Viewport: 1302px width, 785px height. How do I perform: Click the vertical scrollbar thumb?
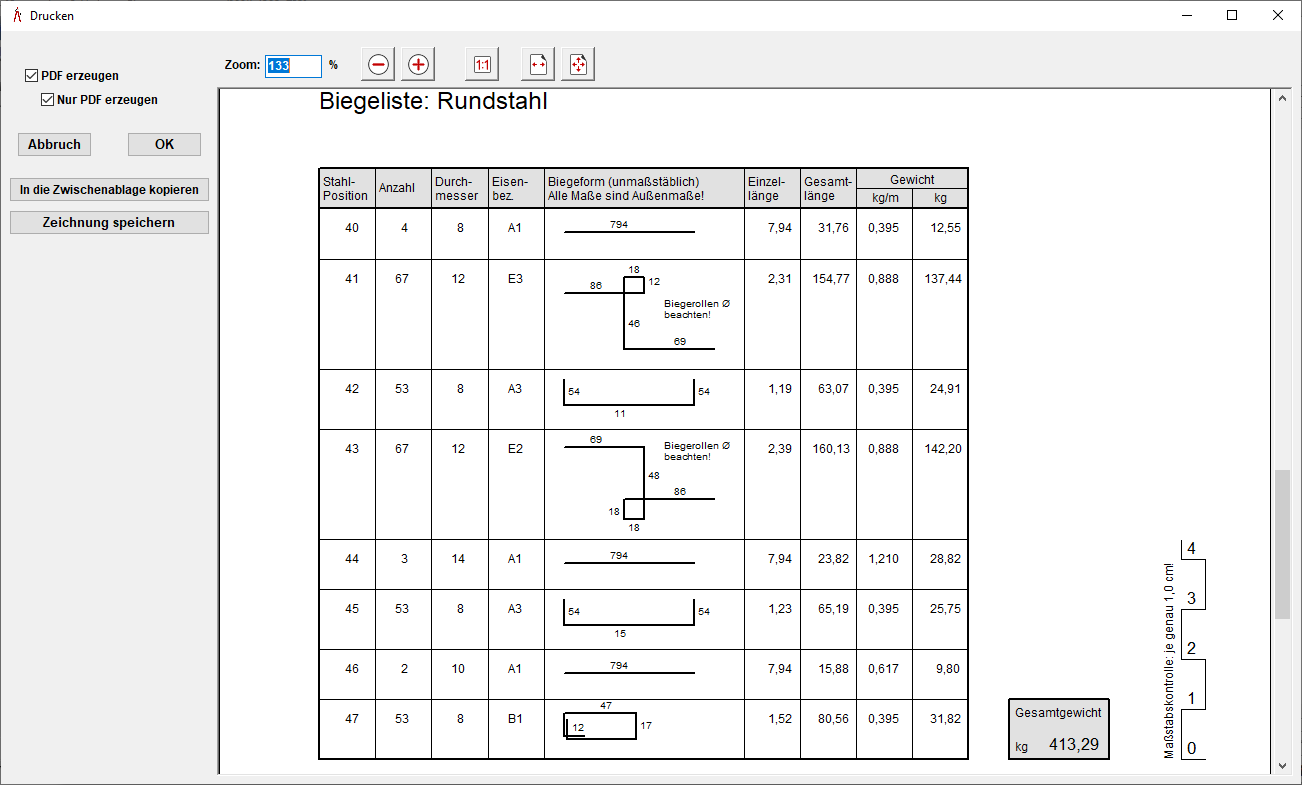(1282, 545)
